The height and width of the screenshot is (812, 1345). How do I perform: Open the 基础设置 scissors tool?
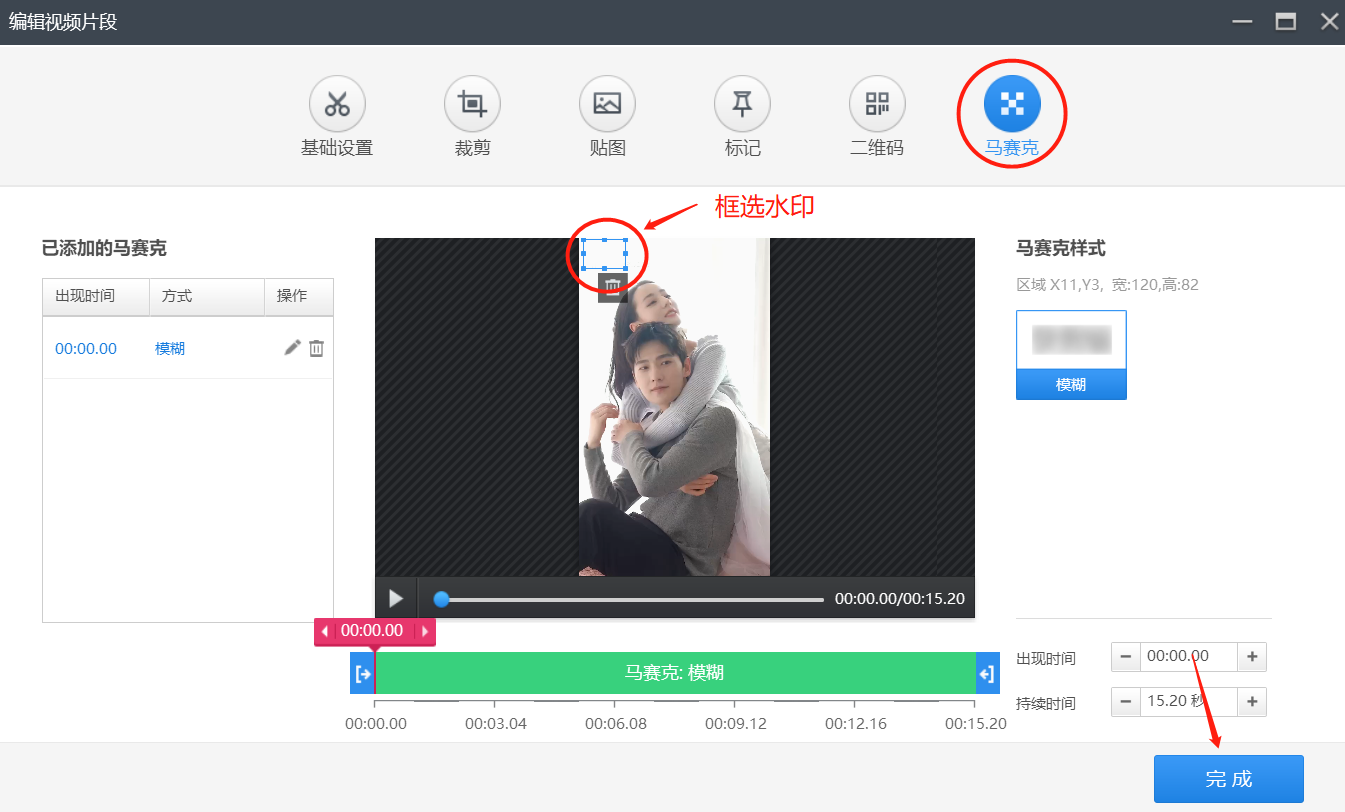(x=337, y=104)
